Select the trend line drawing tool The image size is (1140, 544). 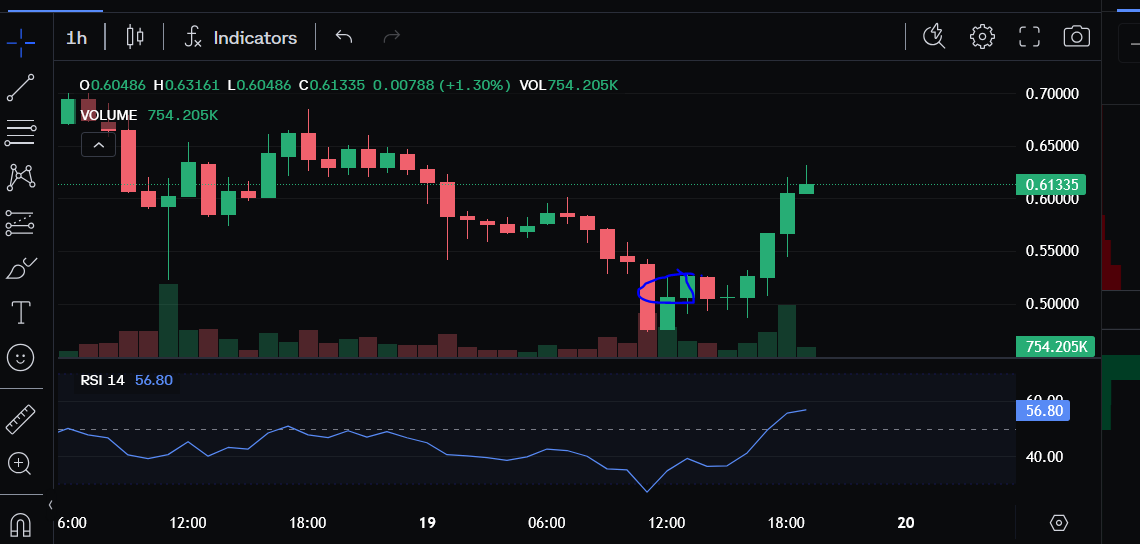[x=20, y=88]
